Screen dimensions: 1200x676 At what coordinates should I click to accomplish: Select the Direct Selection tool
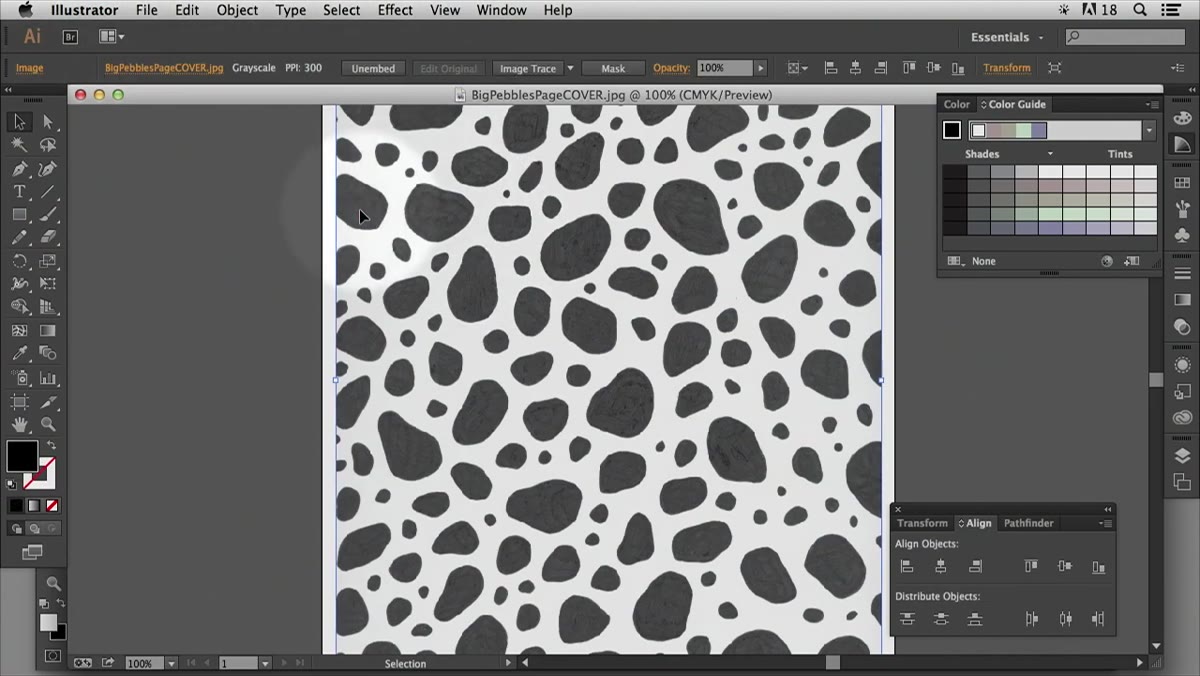pos(47,122)
